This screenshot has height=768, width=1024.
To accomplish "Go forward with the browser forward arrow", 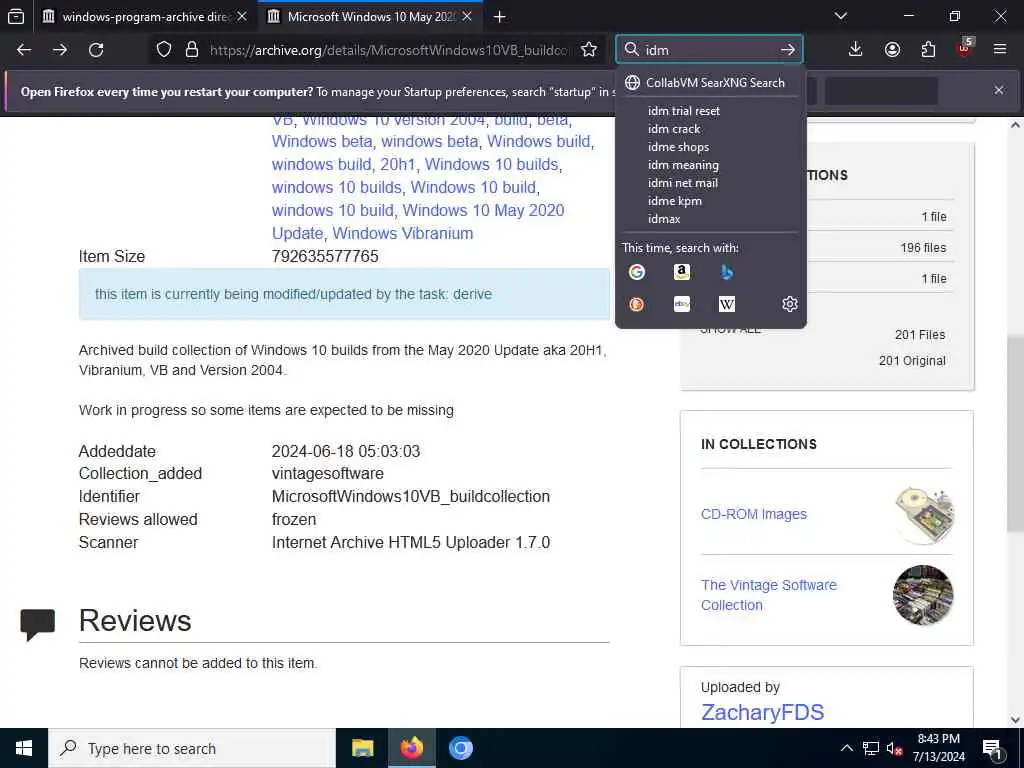I will [x=60, y=50].
